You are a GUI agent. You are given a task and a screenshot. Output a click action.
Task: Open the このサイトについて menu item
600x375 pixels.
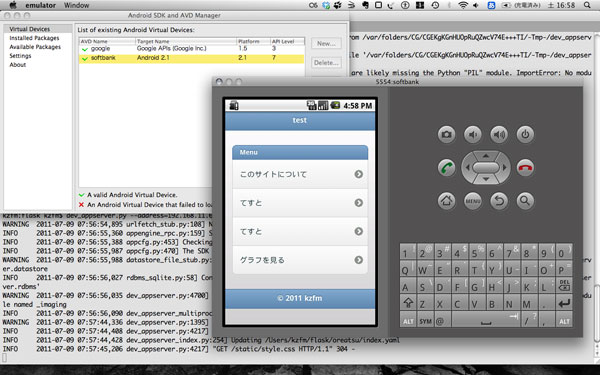(x=300, y=174)
